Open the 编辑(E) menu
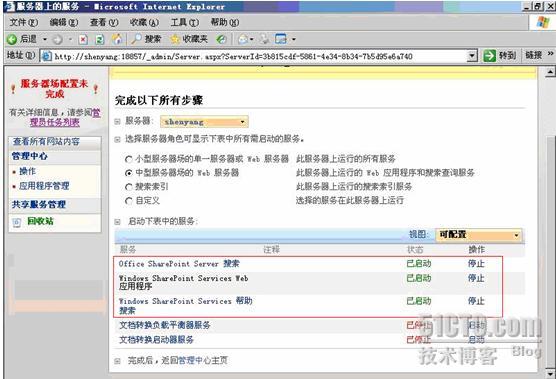The image size is (556, 379). (64, 22)
